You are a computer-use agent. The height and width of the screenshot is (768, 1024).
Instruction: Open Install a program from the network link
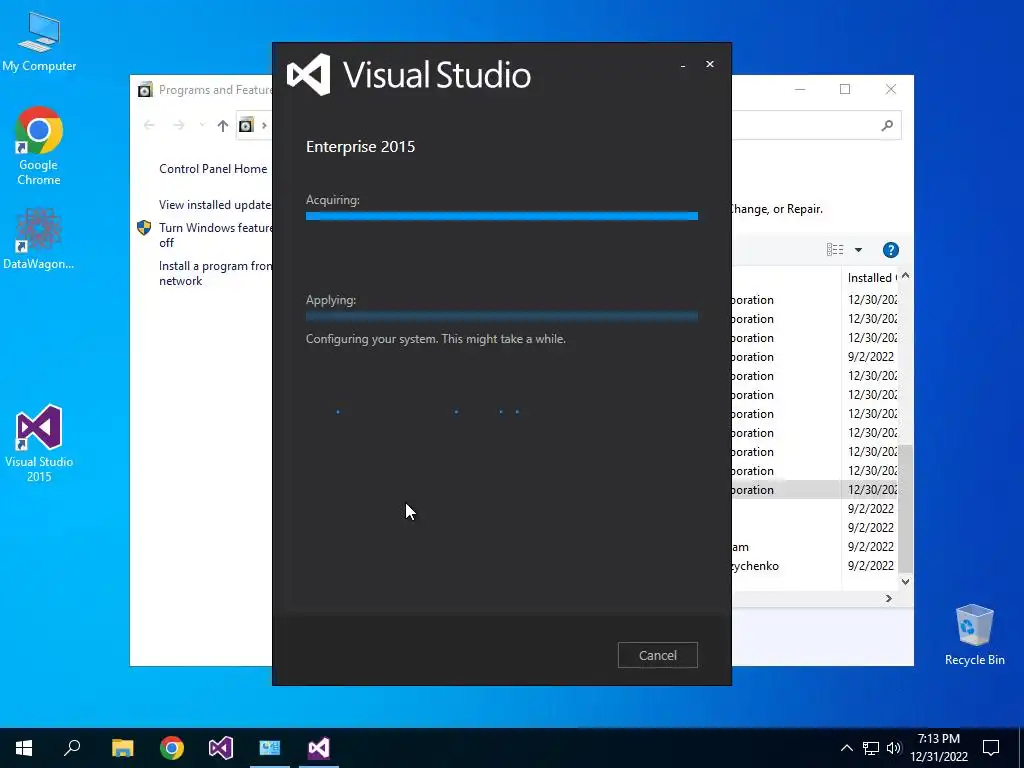click(216, 273)
